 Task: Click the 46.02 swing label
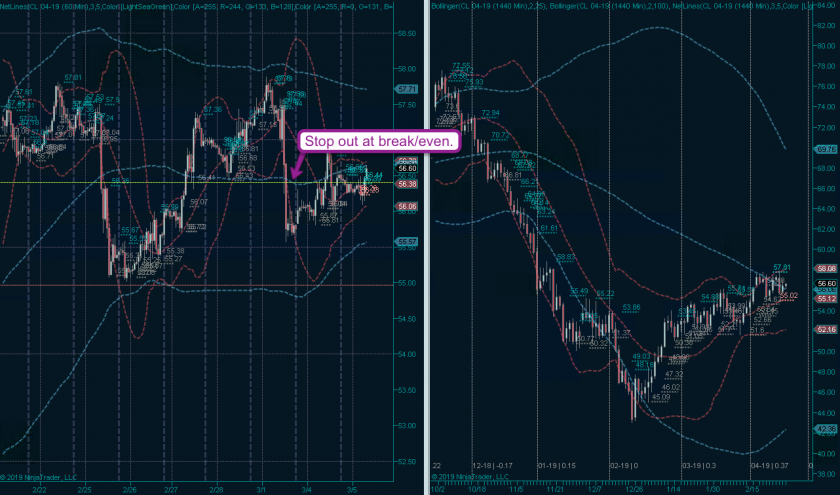(x=671, y=387)
